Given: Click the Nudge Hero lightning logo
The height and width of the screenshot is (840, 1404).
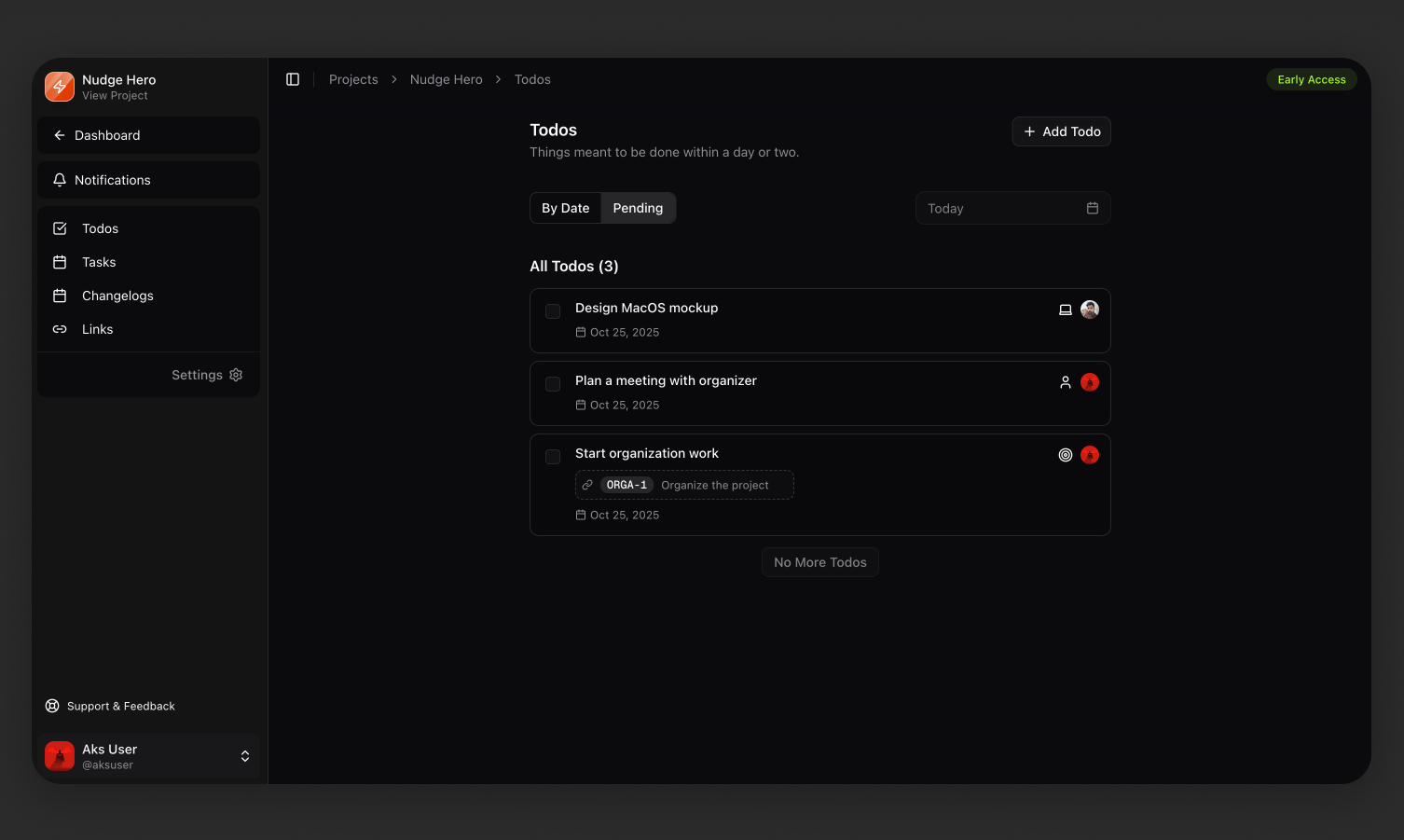Looking at the screenshot, I should point(60,87).
